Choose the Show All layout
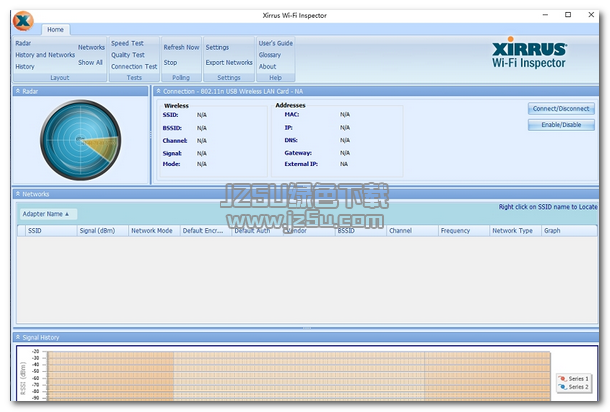 point(90,62)
